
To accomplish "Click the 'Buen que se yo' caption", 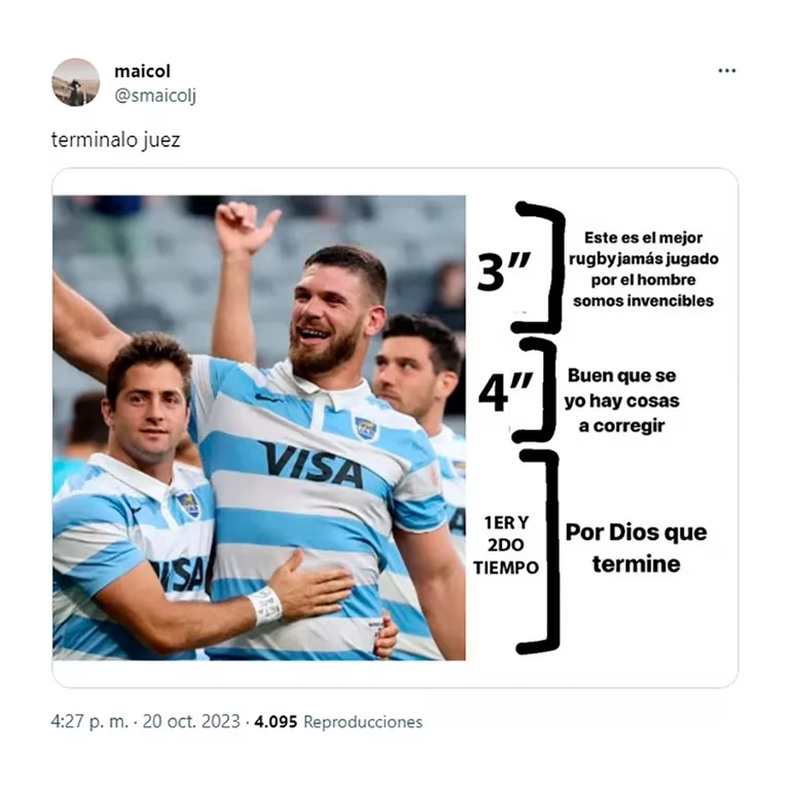I will pos(622,401).
